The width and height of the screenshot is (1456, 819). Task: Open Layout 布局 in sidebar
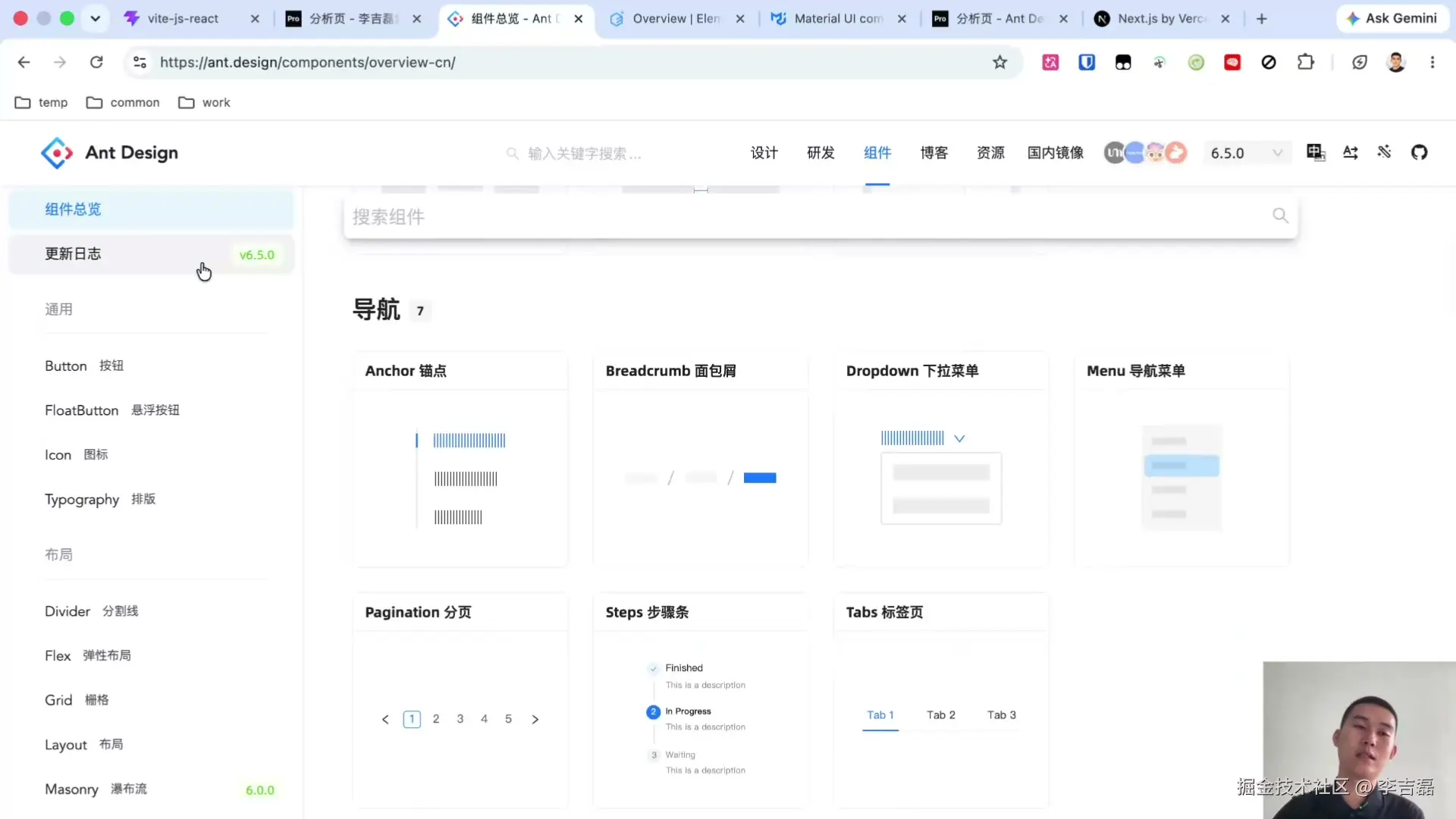151,745
